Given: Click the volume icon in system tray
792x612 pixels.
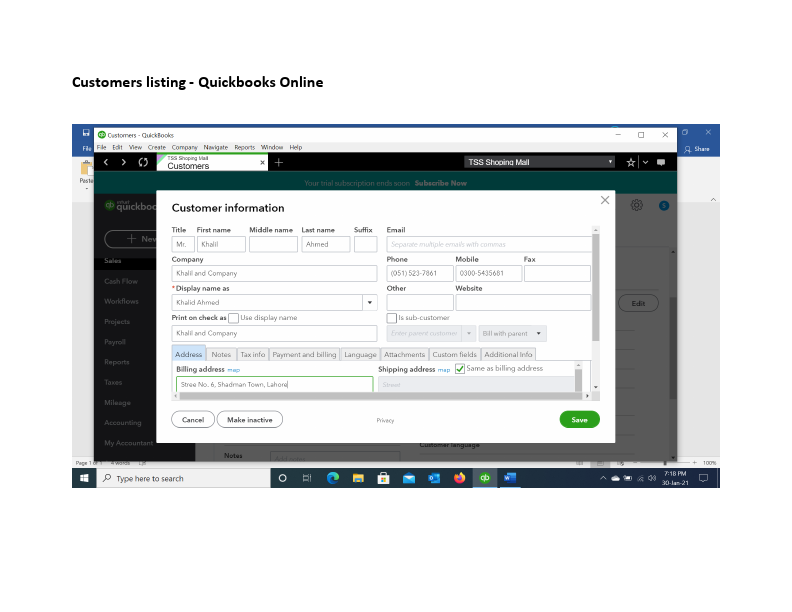Looking at the screenshot, I should click(652, 478).
